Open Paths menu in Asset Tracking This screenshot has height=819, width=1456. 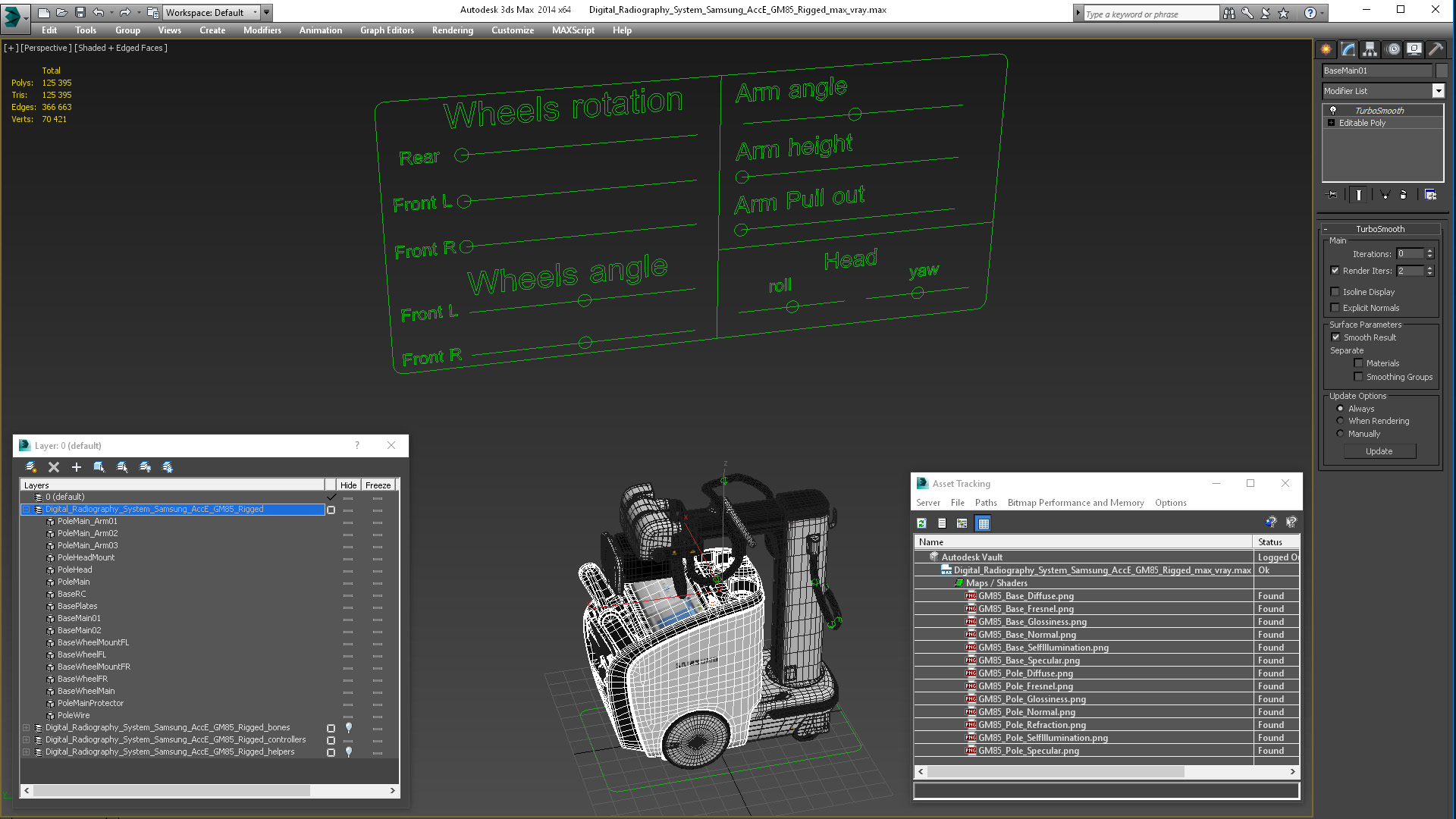pyautogui.click(x=986, y=503)
